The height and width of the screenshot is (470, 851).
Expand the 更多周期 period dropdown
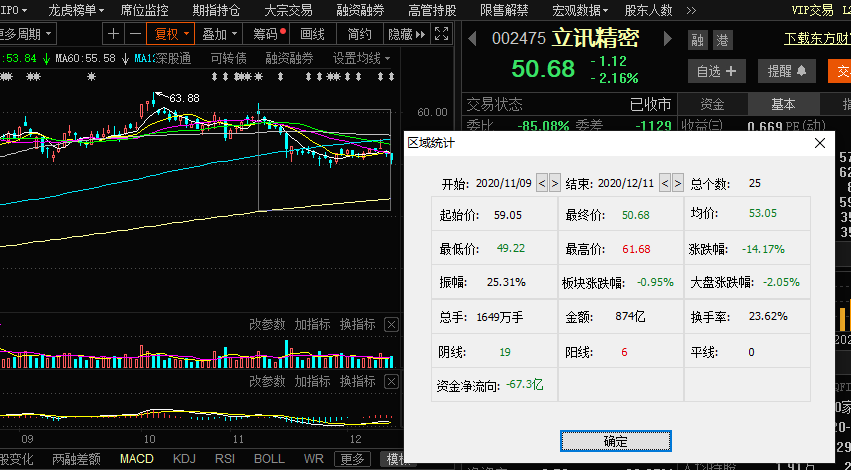point(27,34)
